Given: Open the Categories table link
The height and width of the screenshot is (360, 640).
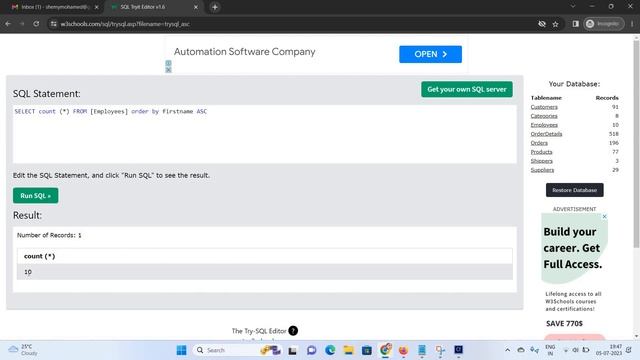Looking at the screenshot, I should point(544,116).
